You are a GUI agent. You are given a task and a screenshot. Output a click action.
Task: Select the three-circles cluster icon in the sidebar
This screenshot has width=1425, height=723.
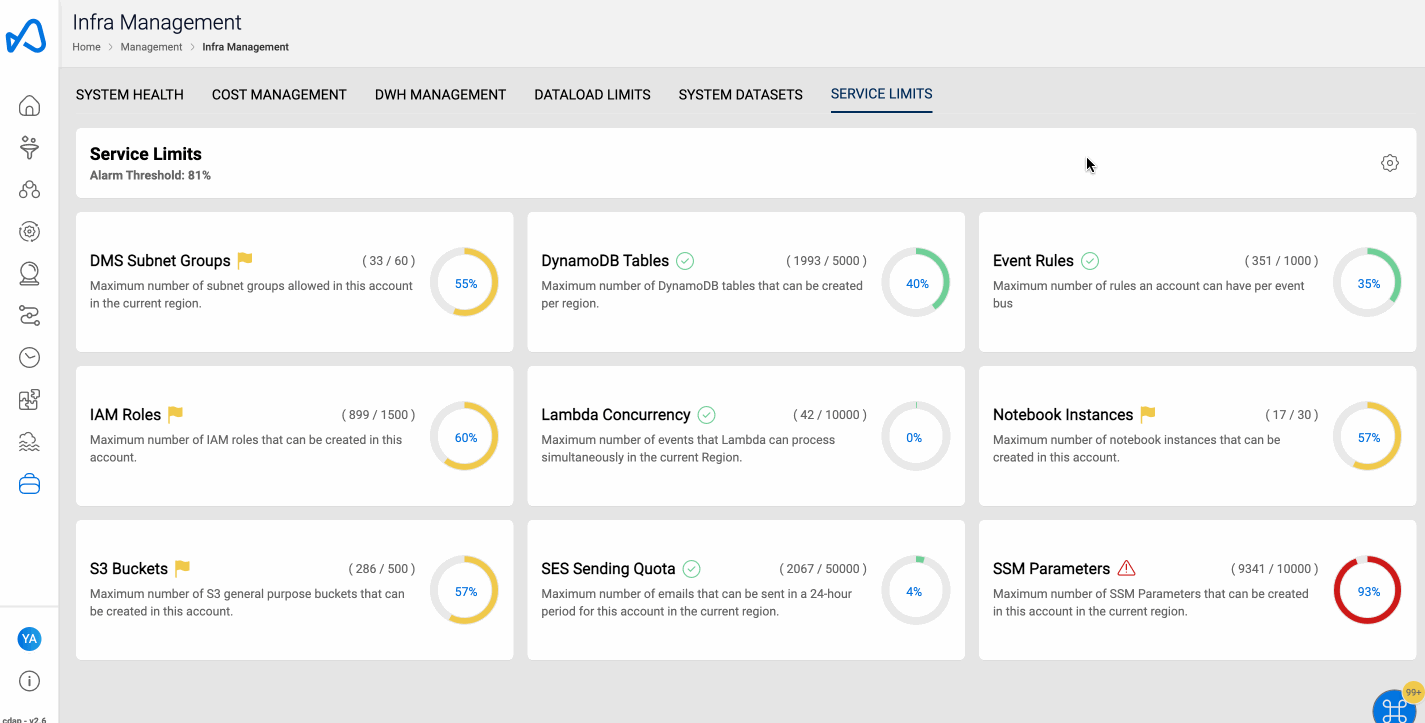(x=30, y=190)
